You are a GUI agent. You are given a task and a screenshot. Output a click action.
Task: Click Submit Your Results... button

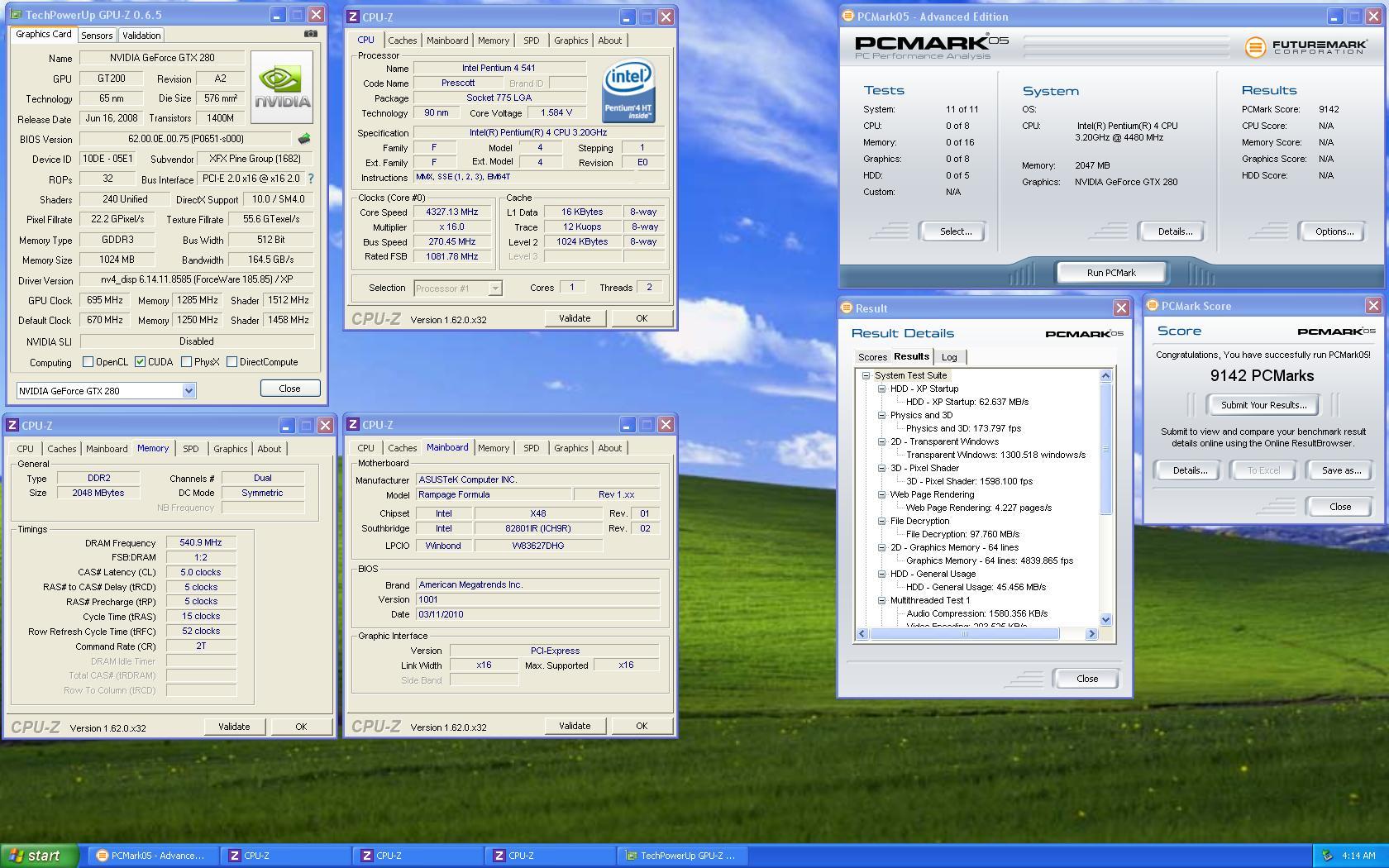click(1263, 405)
